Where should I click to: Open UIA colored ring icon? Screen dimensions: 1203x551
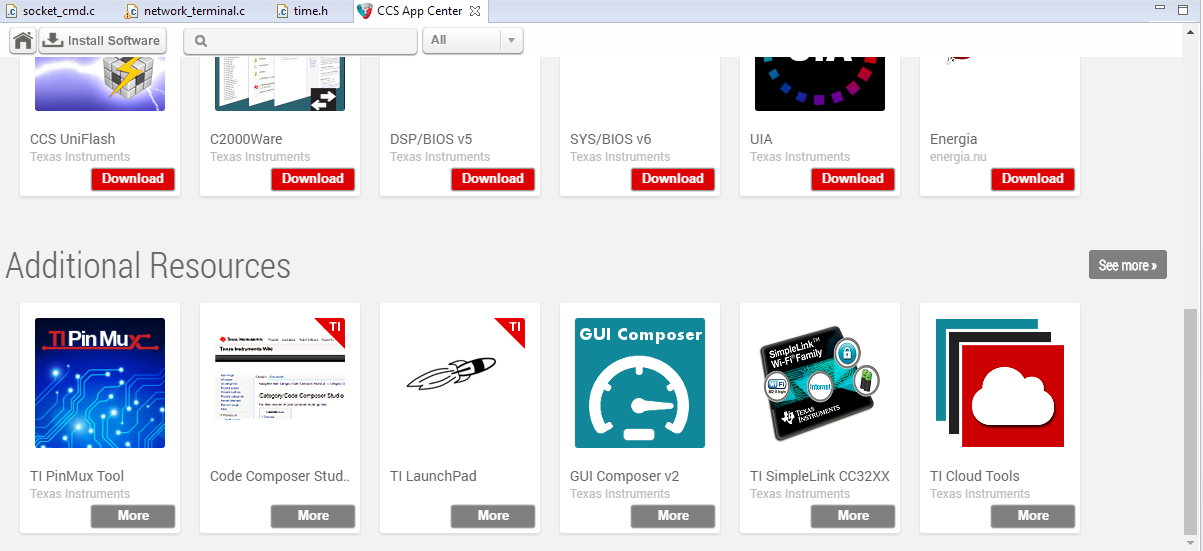(820, 85)
